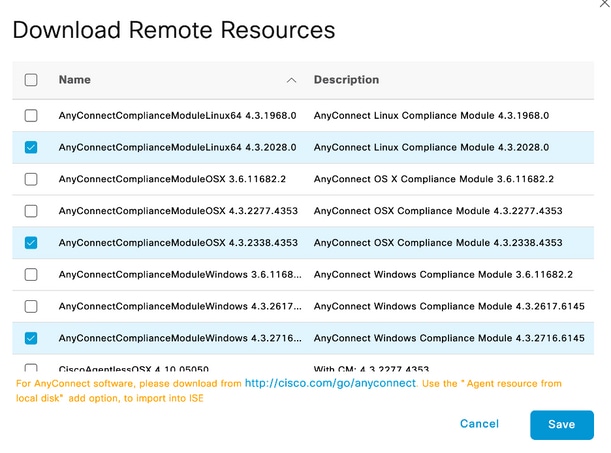This screenshot has height=453, width=611.
Task: Click description AnyConnect Linux Compliance Module 4.3.1968.0
Action: click(x=431, y=116)
